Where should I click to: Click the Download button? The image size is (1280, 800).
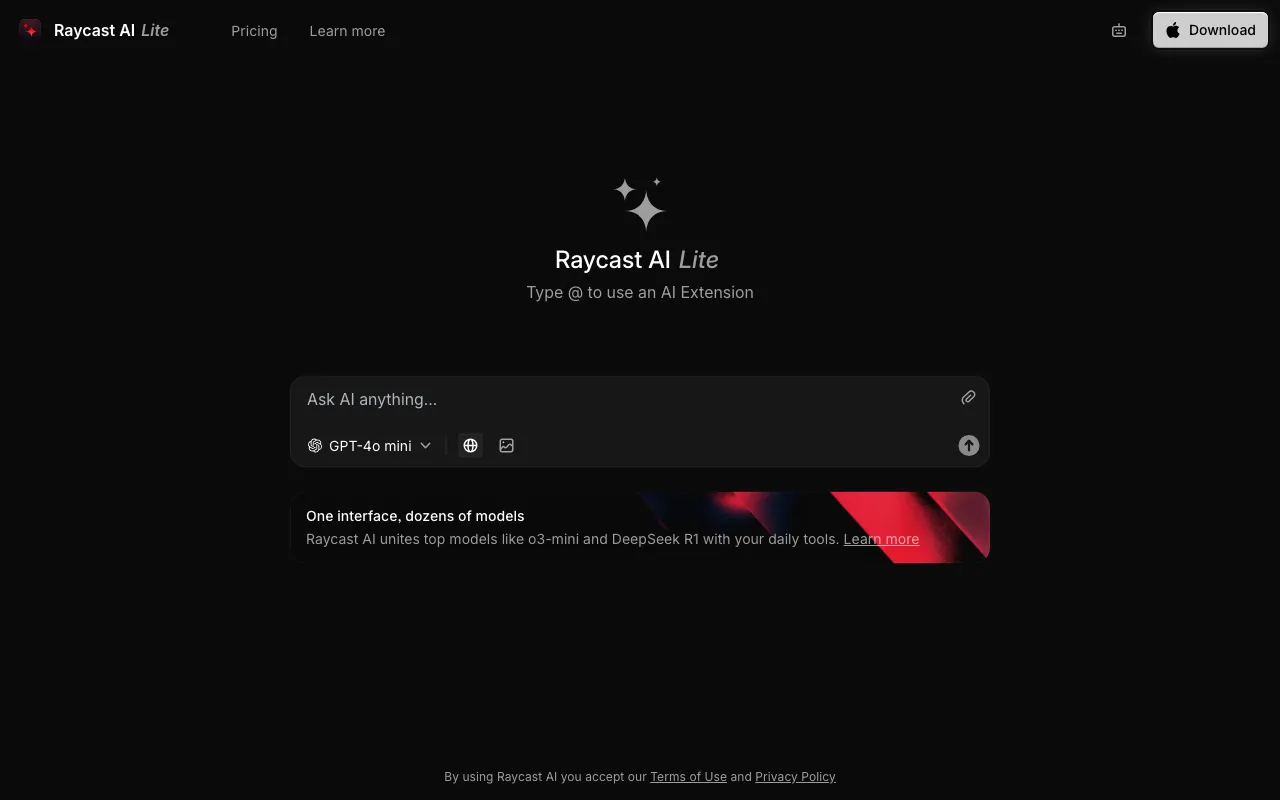point(1210,30)
